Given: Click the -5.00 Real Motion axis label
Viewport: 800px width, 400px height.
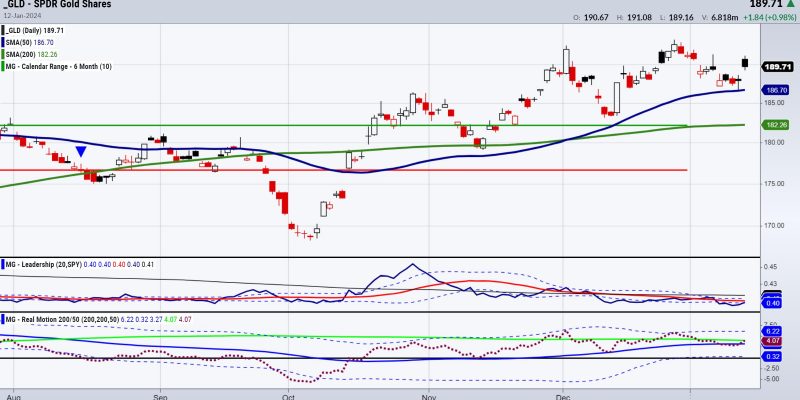Looking at the screenshot, I should [771, 379].
